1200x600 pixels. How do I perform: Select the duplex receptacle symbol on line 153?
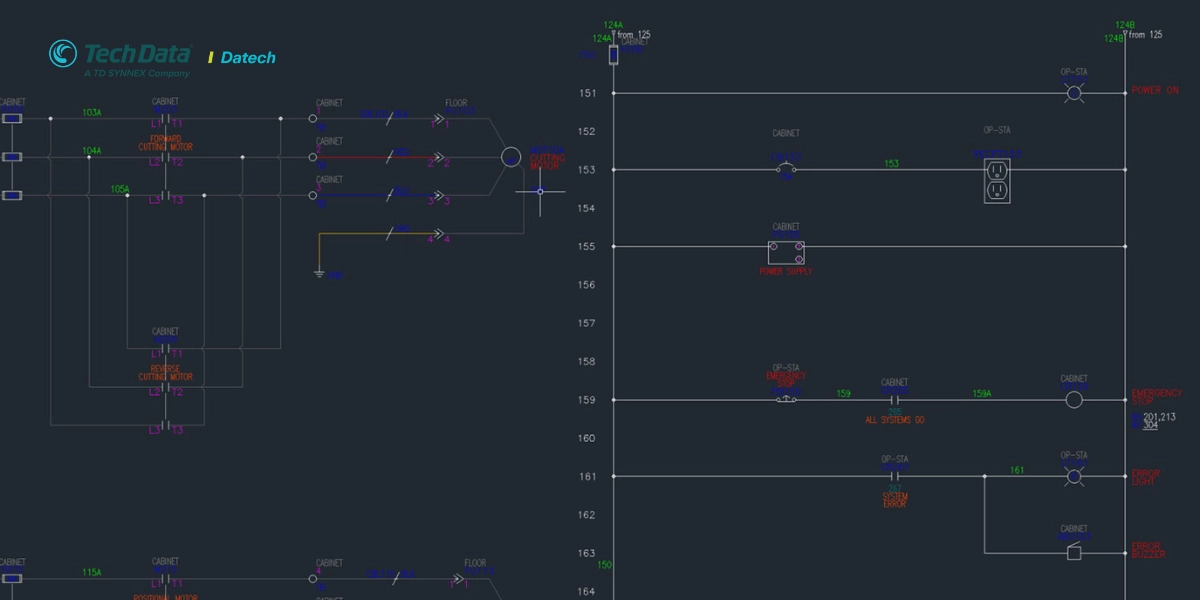(x=997, y=178)
